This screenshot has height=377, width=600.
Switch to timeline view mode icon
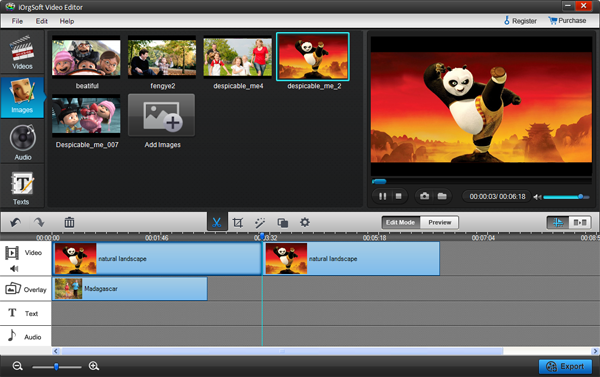pyautogui.click(x=558, y=222)
